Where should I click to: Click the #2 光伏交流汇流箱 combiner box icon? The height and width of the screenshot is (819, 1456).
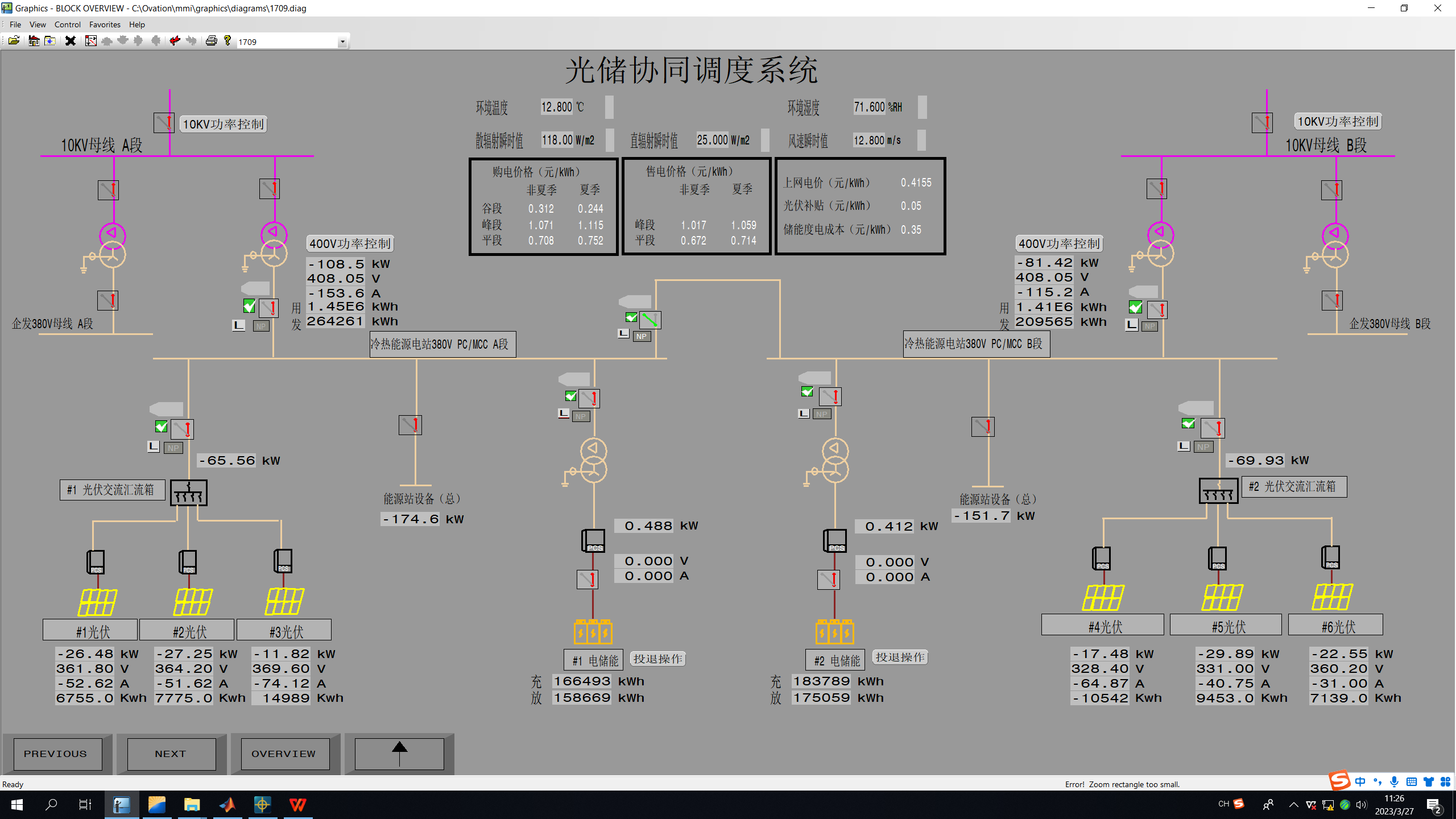tap(1218, 490)
